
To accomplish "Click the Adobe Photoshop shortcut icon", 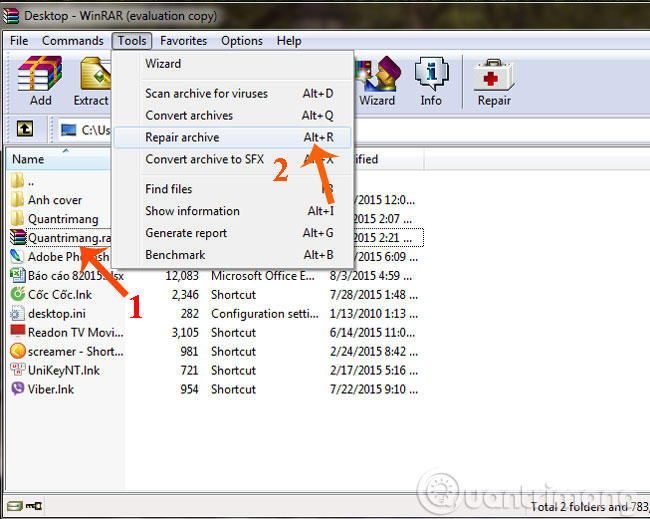I will pos(17,256).
